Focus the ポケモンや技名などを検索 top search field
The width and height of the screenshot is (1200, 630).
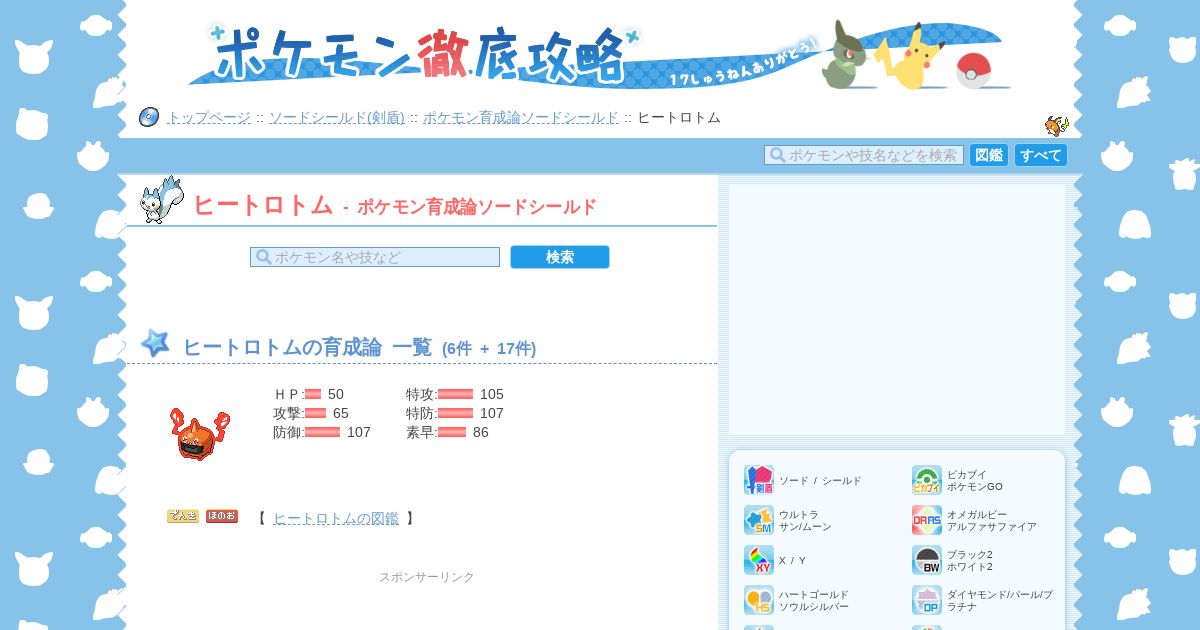(864, 155)
